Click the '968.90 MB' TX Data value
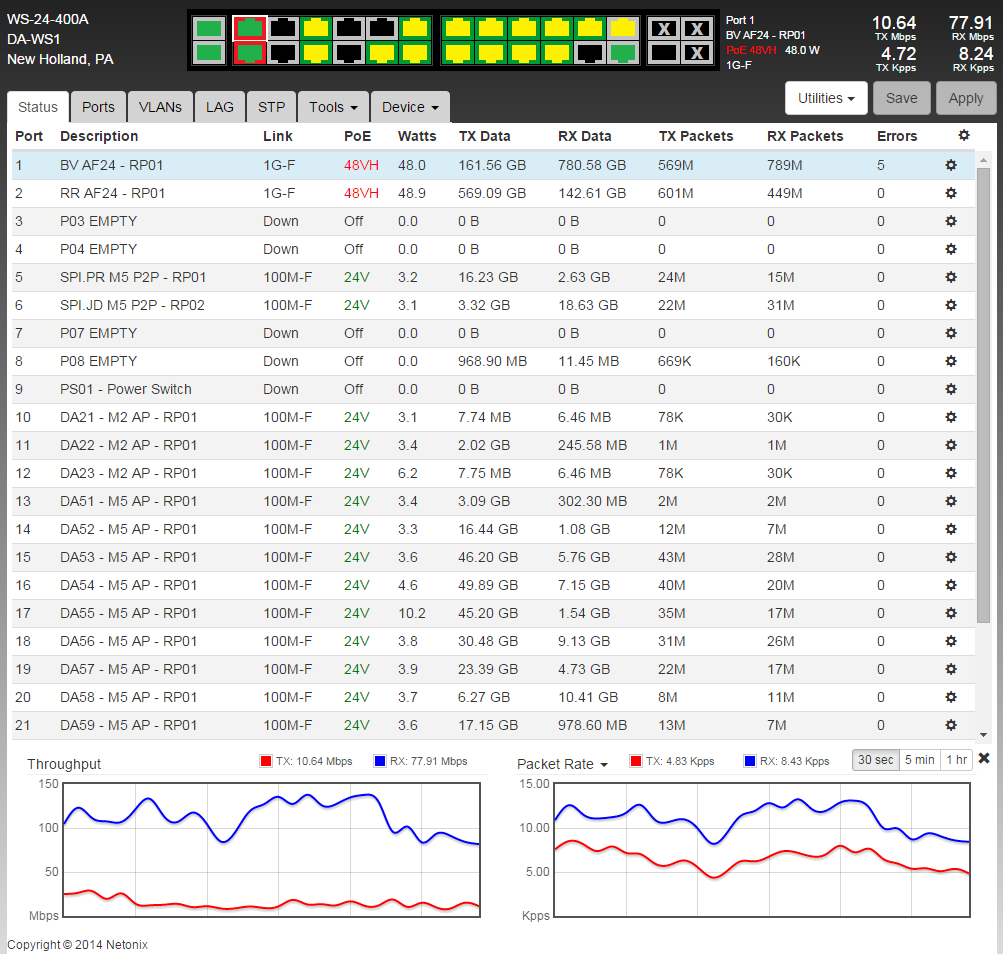Viewport: 1003px width, 954px height. (x=492, y=361)
